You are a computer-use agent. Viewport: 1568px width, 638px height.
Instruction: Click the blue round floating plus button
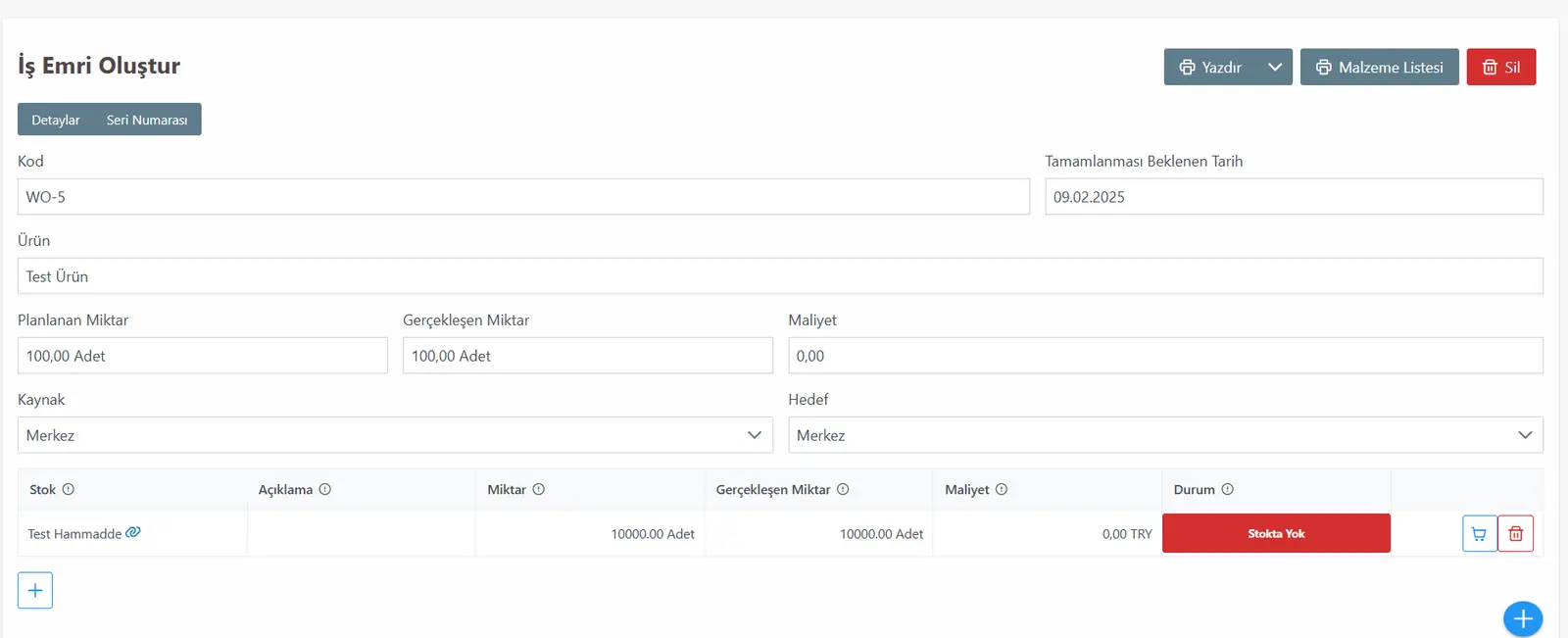[1523, 618]
